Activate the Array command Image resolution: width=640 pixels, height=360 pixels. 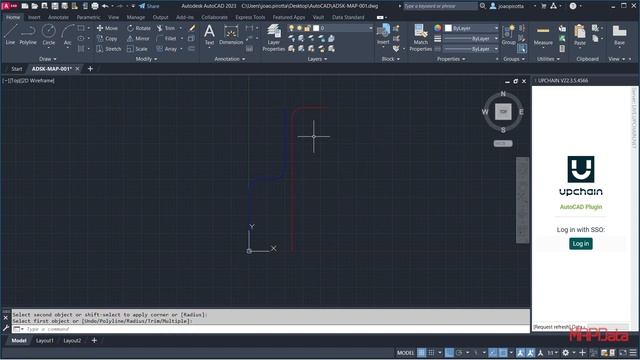(x=167, y=49)
